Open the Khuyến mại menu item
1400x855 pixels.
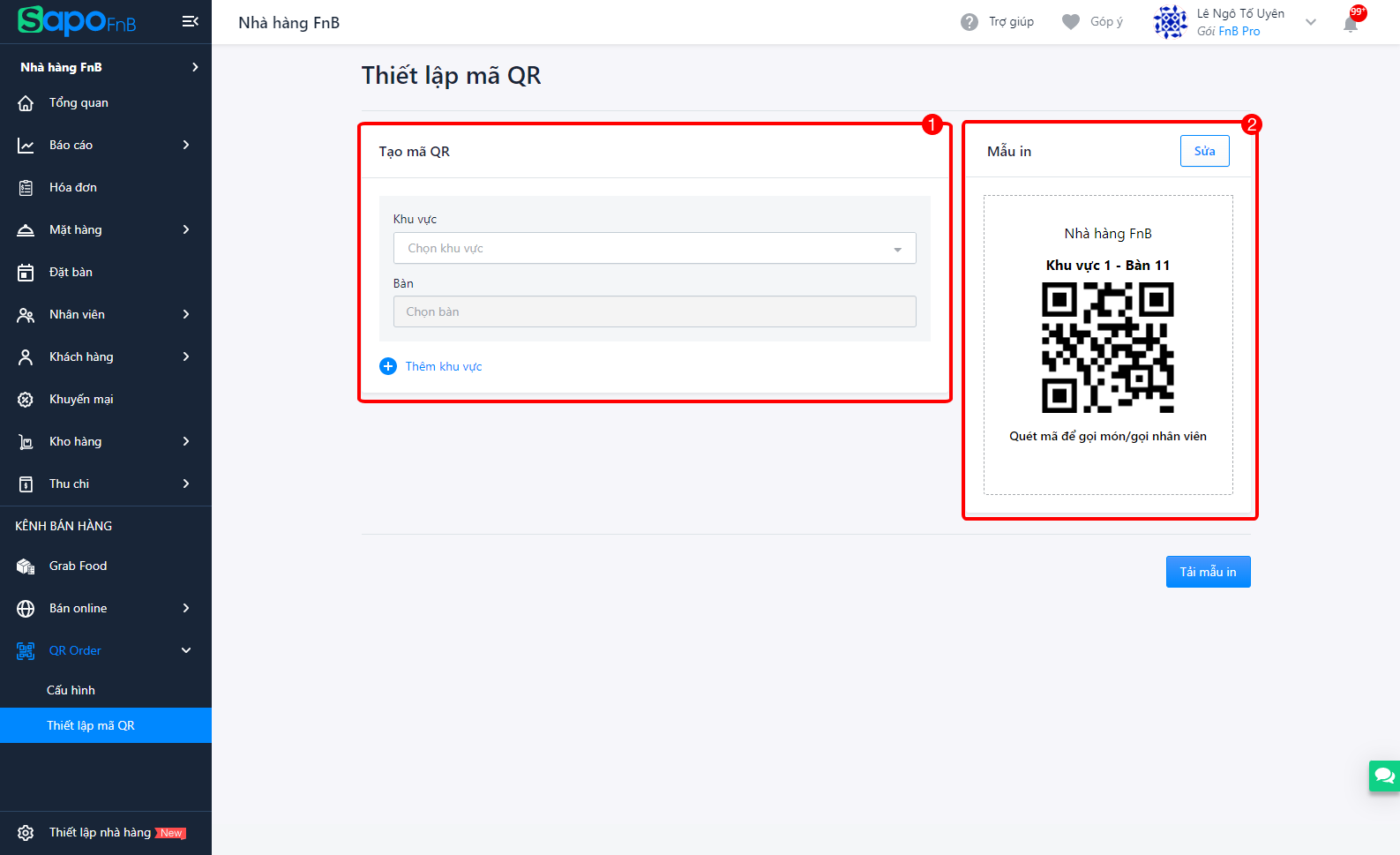[106, 400]
